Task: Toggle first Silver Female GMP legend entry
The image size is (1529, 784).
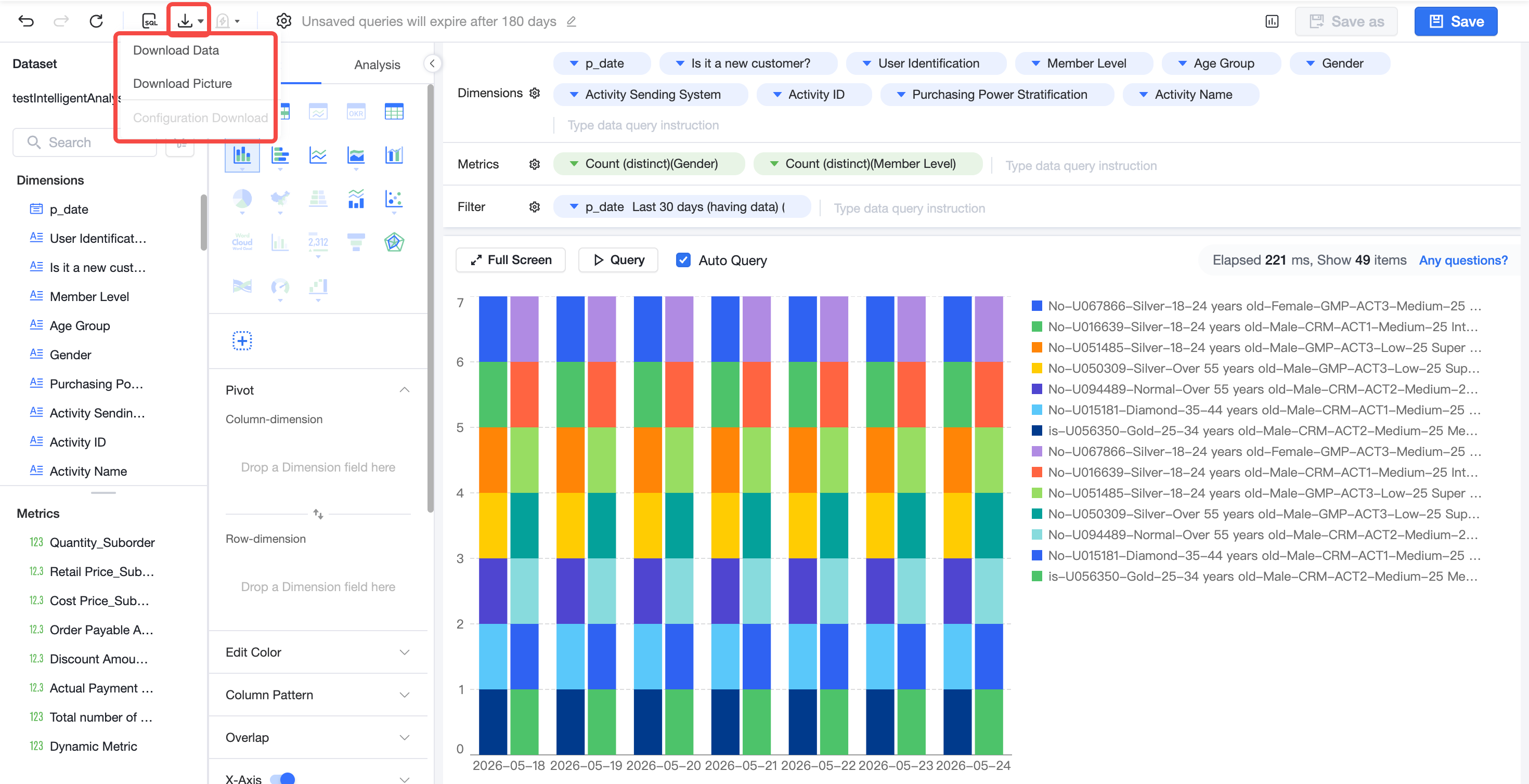Action: click(1257, 306)
